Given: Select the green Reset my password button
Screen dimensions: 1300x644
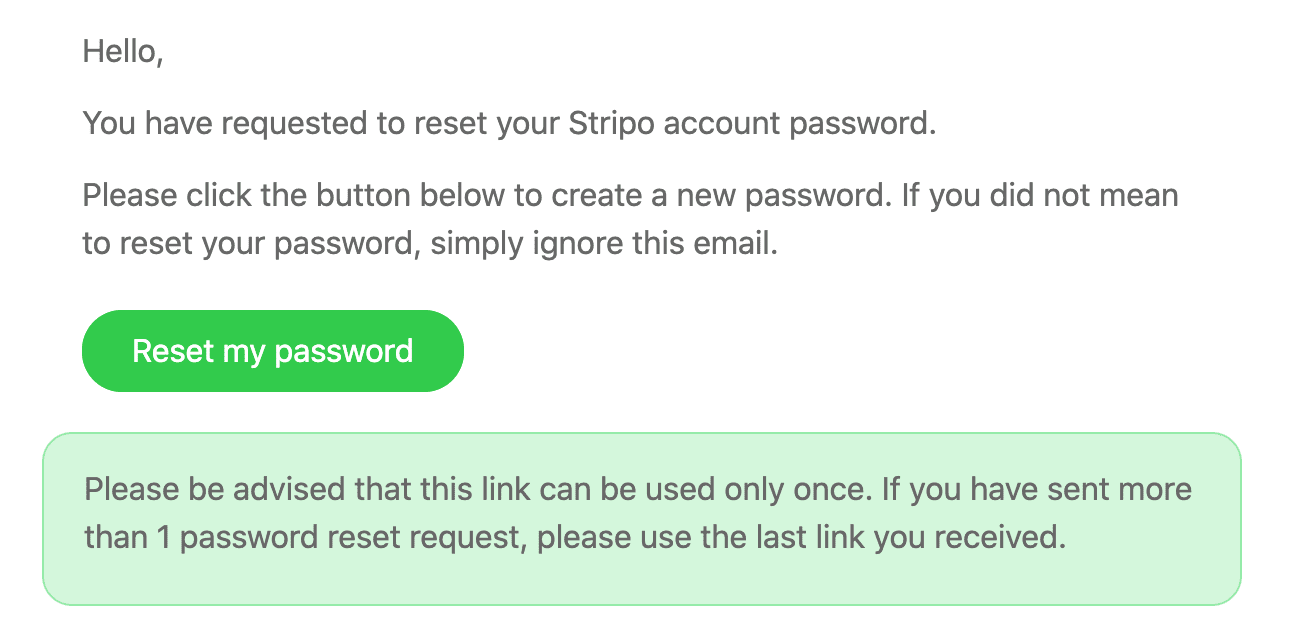Looking at the screenshot, I should (272, 350).
